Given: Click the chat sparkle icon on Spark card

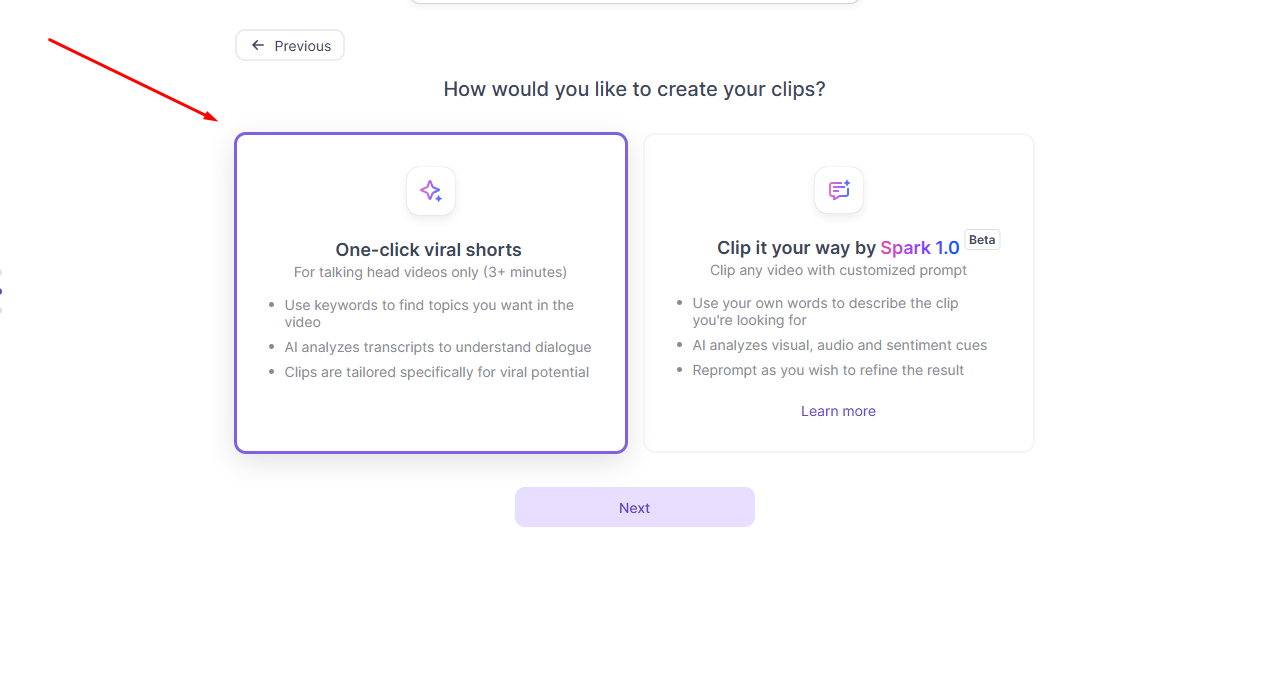Looking at the screenshot, I should [839, 190].
